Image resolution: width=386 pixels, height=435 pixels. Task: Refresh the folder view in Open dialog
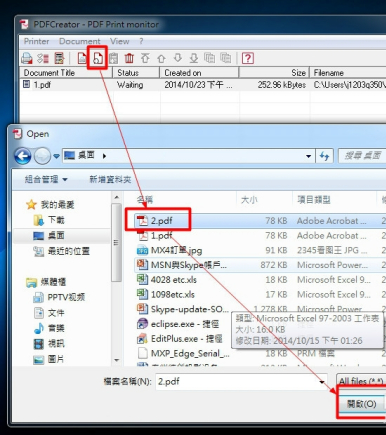324,156
